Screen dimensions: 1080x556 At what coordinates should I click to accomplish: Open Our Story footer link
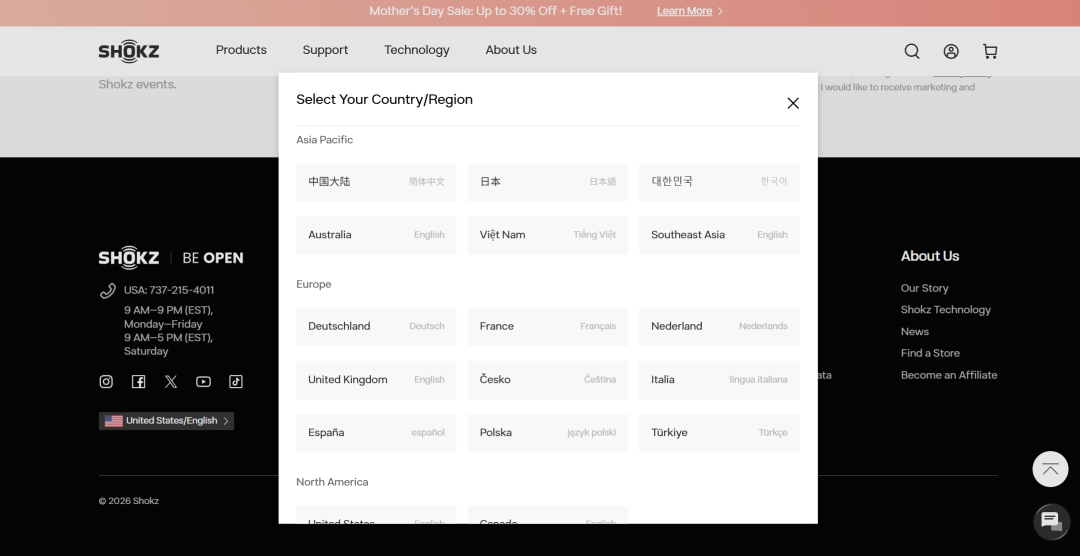pyautogui.click(x=924, y=289)
